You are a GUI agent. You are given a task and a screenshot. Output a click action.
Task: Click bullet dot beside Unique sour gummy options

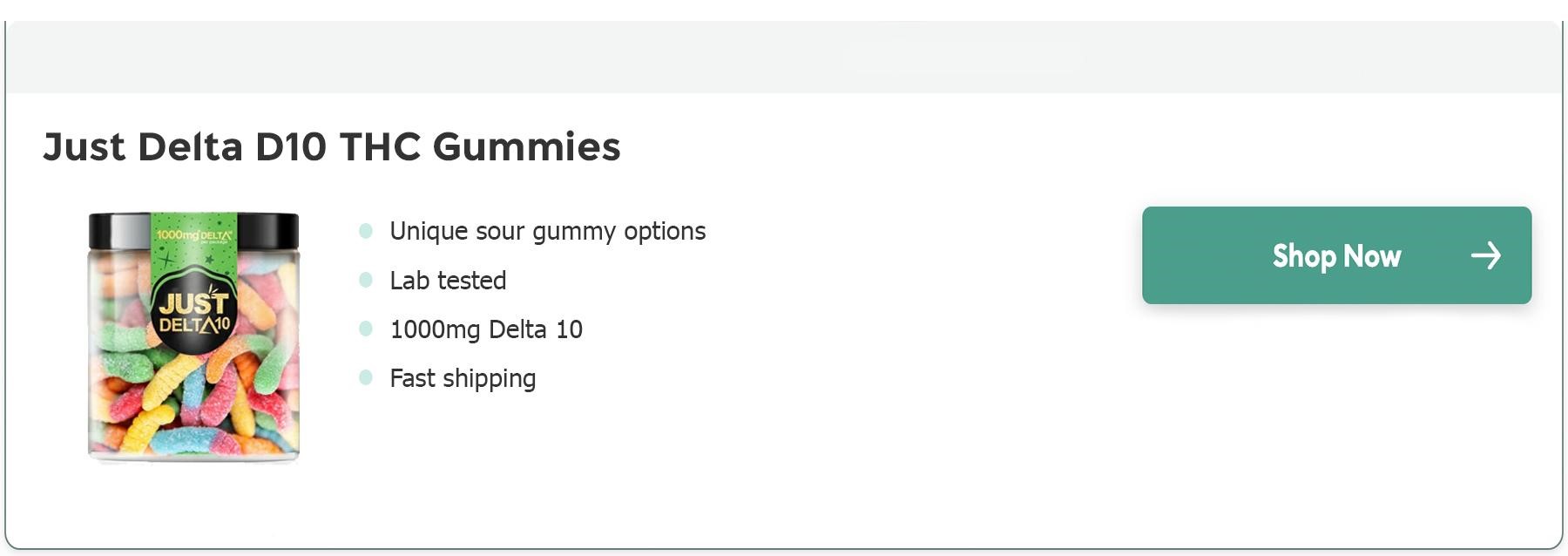pyautogui.click(x=366, y=231)
